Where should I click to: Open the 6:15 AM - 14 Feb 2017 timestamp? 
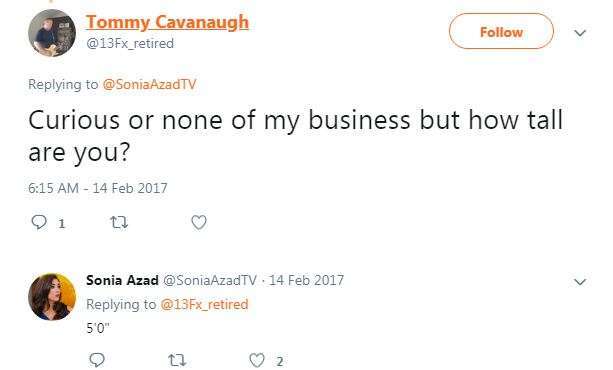(x=98, y=188)
